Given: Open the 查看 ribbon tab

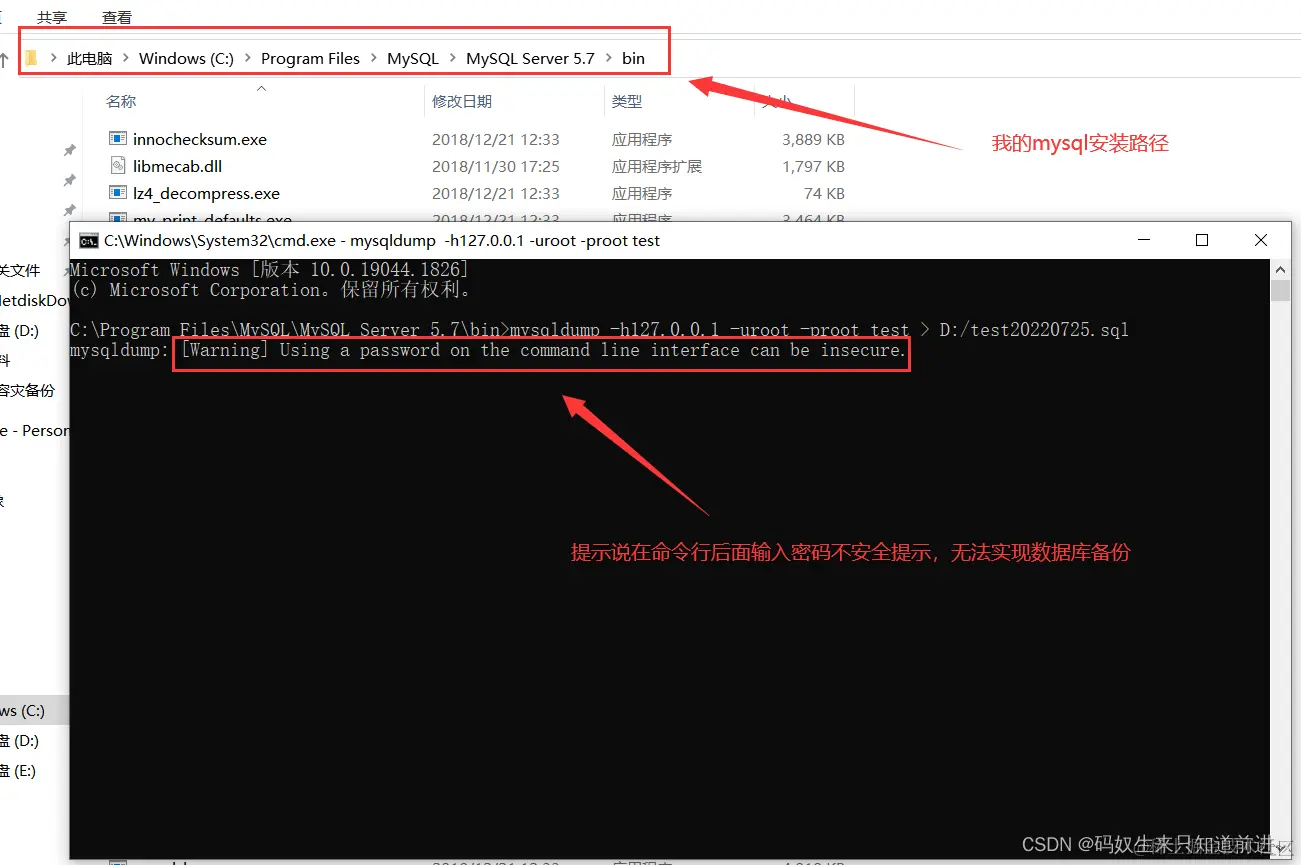Looking at the screenshot, I should click(117, 17).
